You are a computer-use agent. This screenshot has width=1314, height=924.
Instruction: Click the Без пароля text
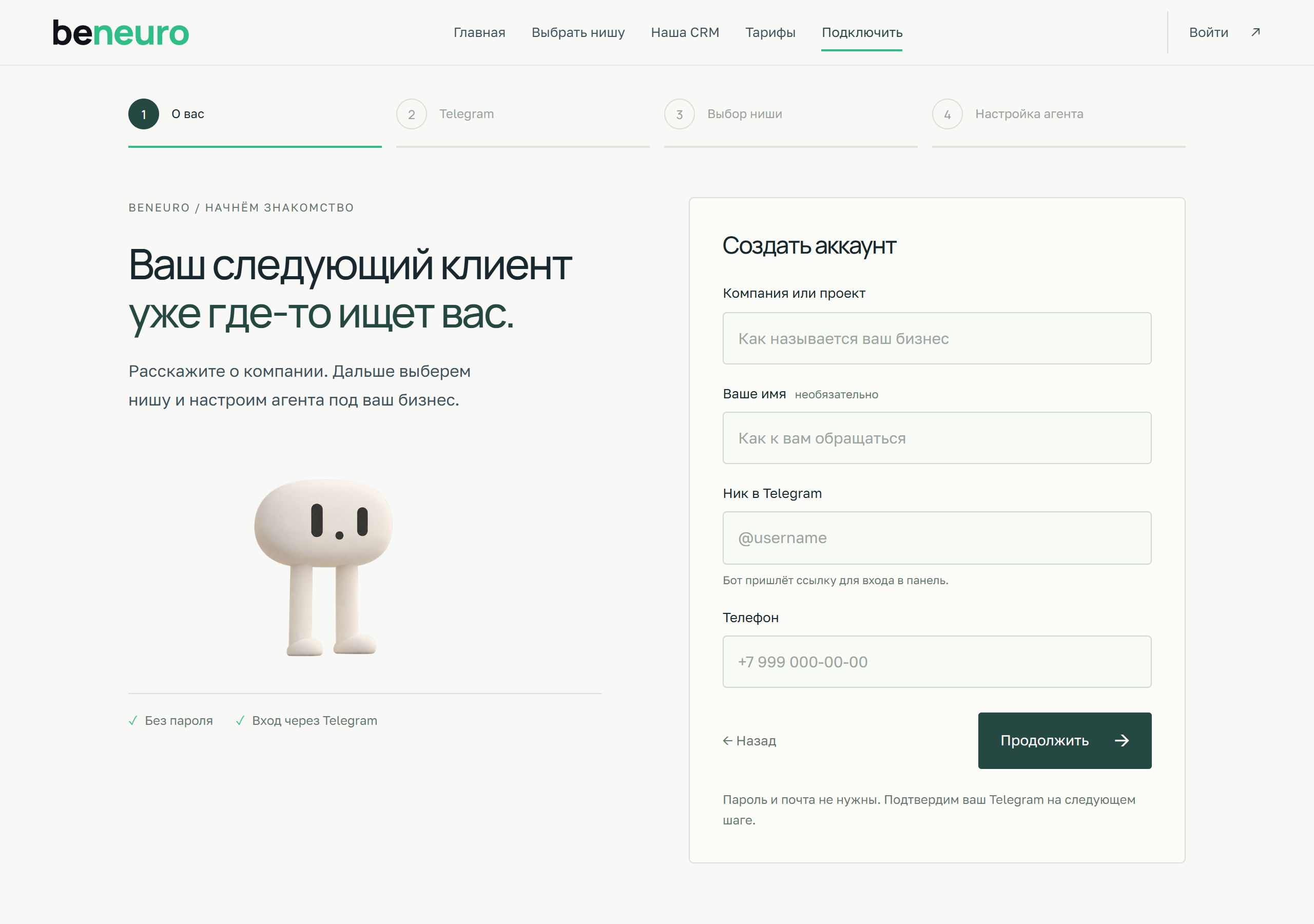(179, 720)
